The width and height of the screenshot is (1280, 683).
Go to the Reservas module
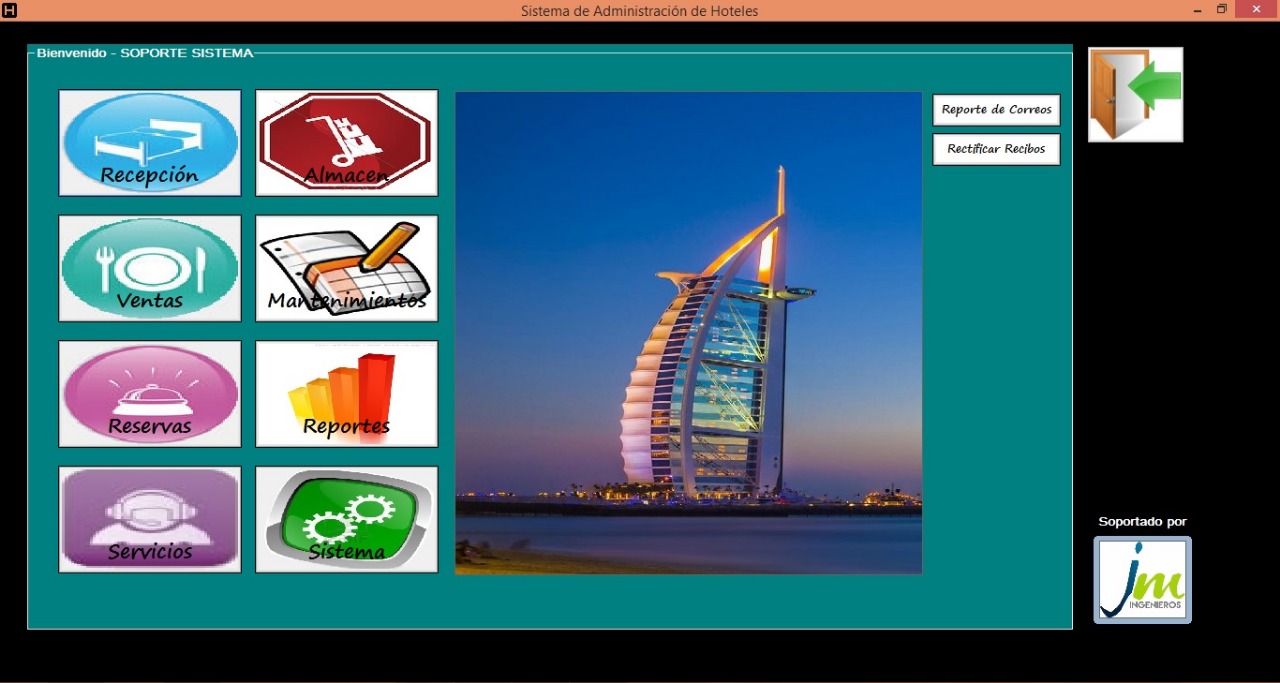click(150, 393)
